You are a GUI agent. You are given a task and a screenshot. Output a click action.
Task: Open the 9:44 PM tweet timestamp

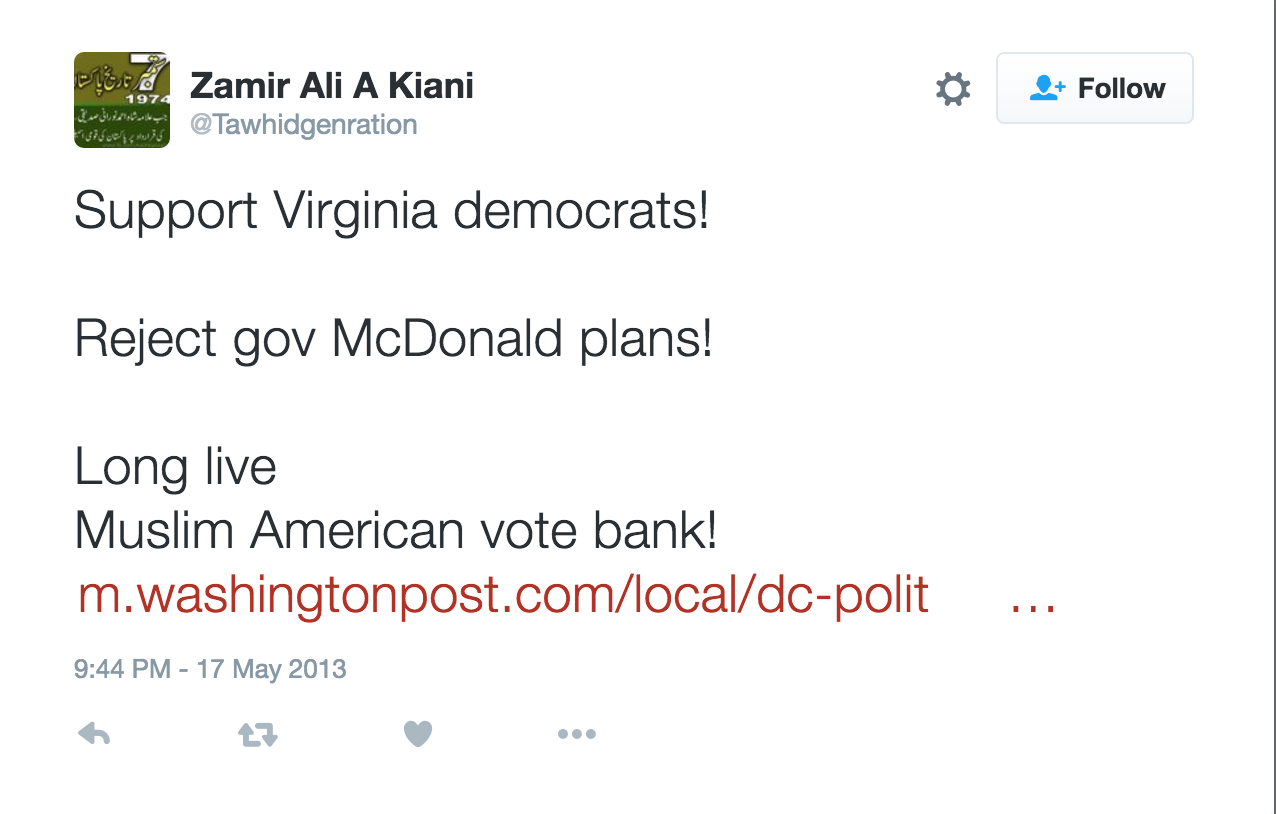point(210,669)
